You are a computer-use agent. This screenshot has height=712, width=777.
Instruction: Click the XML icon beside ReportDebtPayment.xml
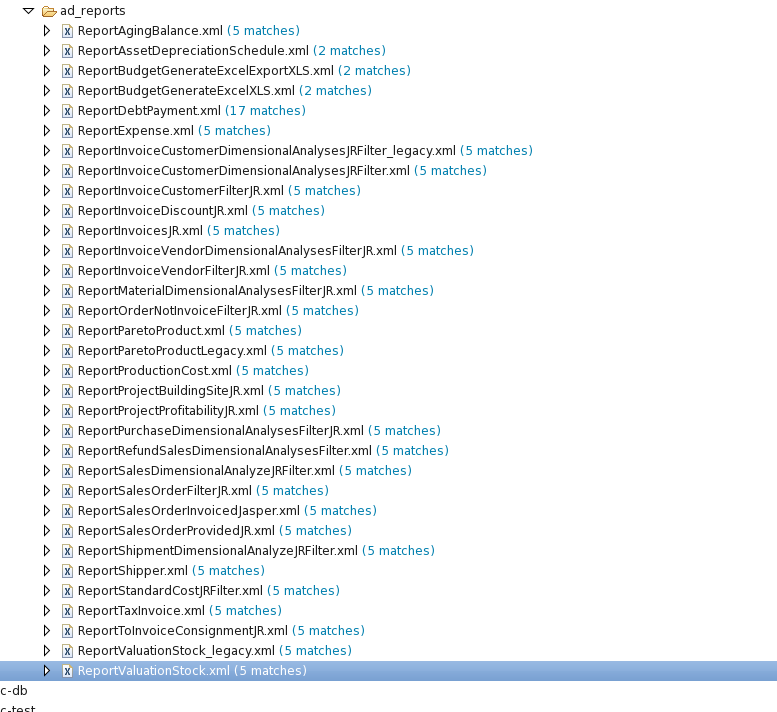67,111
